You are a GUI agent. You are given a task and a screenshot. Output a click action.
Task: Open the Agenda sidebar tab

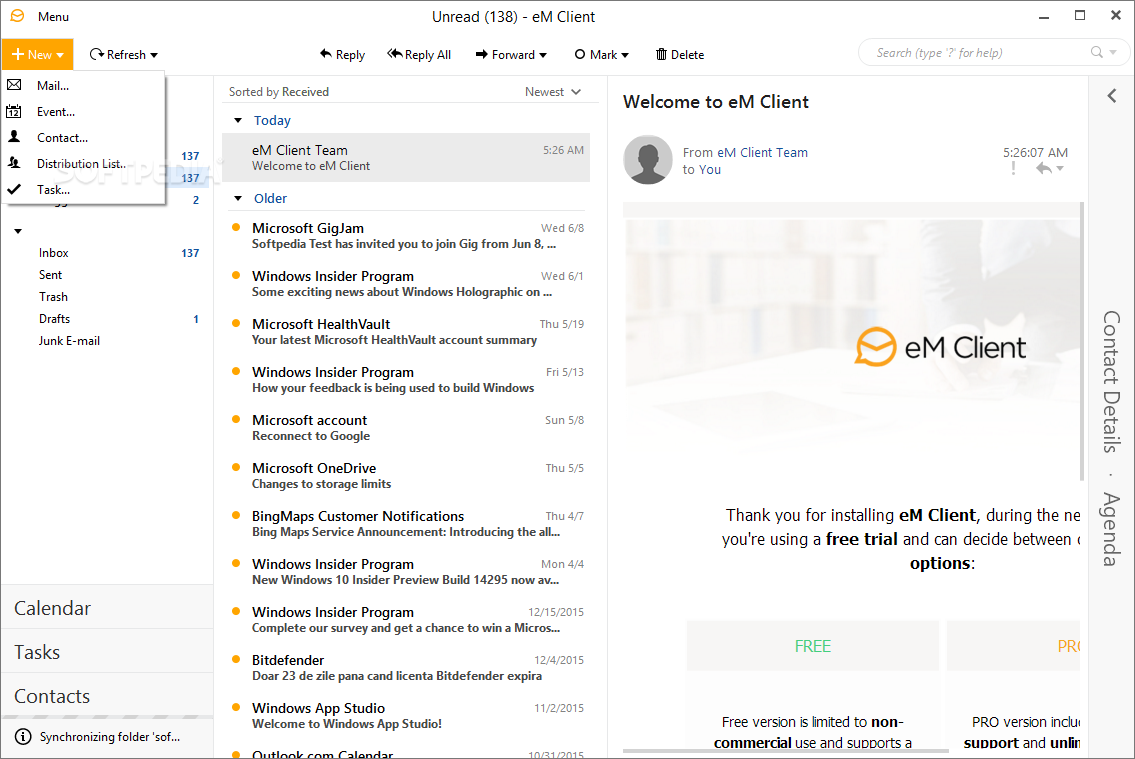[x=1111, y=529]
